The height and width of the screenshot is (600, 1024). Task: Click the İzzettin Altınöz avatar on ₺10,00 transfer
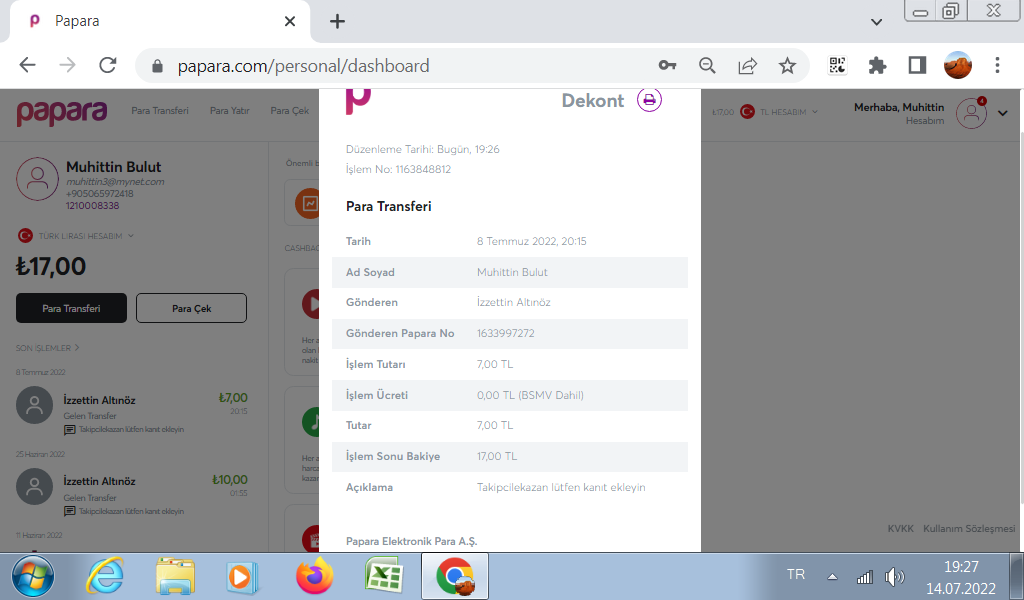pyautogui.click(x=35, y=486)
